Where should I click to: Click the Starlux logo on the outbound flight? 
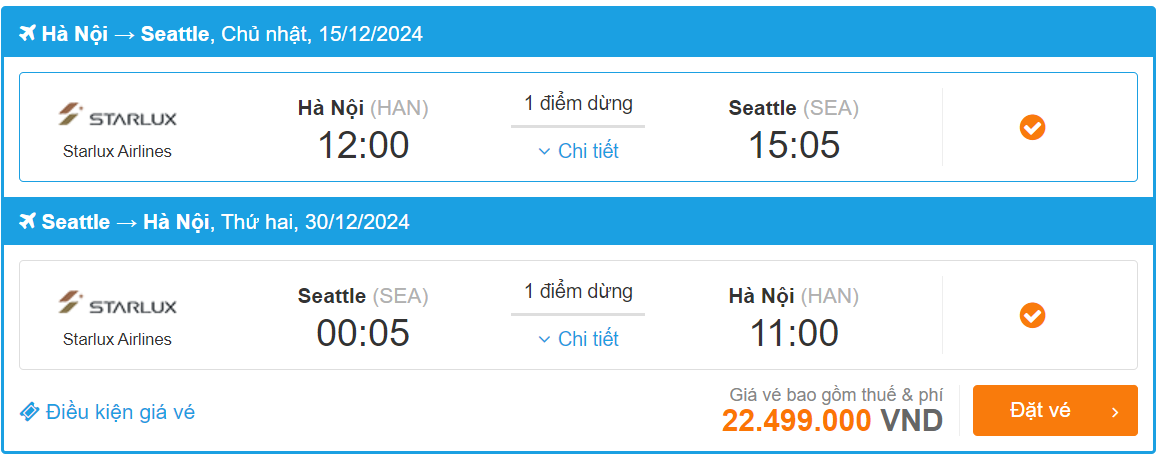pos(117,117)
